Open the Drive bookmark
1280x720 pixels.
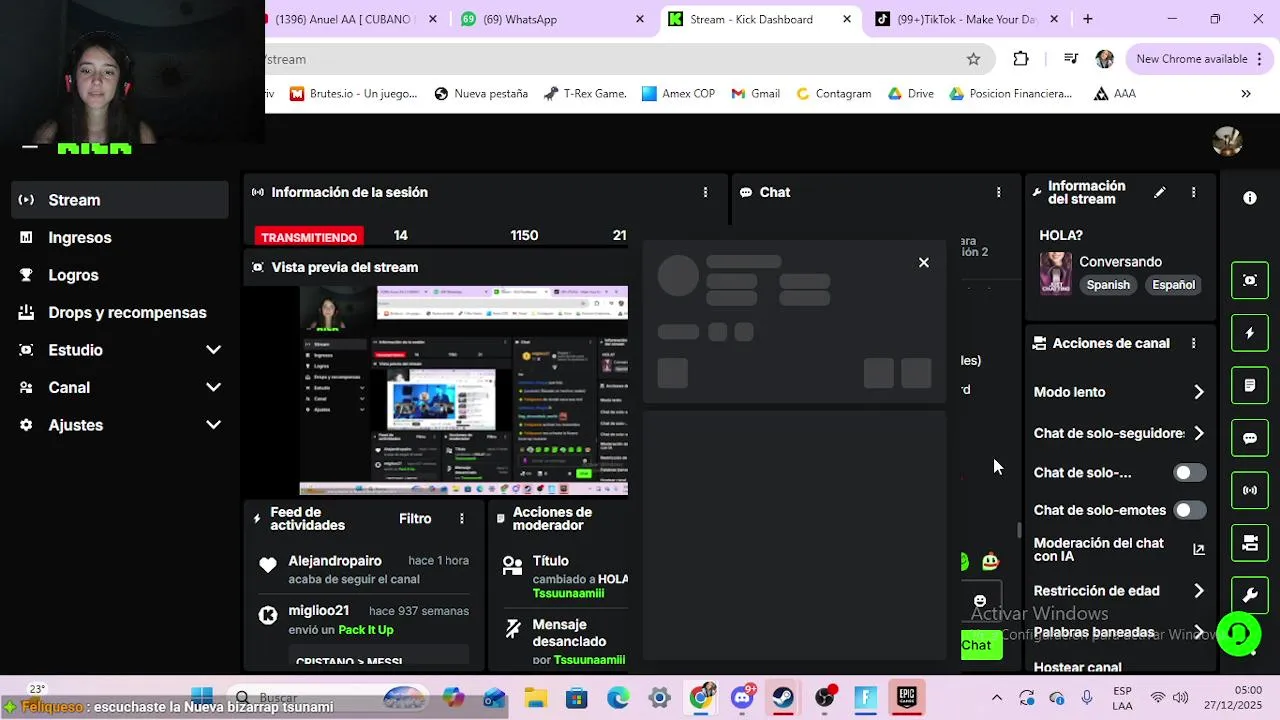[909, 94]
